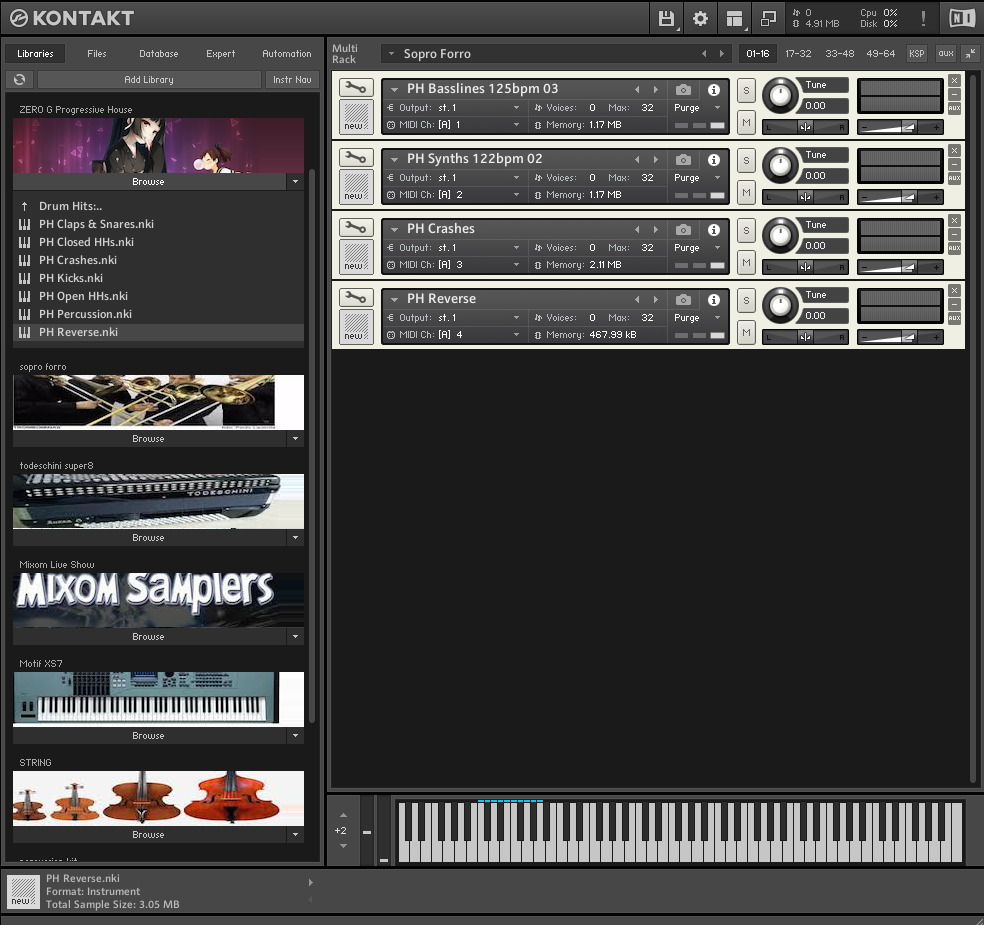Screen dimensions: 984x925
Task: Click the Native Instruments NI logo
Action: pos(962,18)
